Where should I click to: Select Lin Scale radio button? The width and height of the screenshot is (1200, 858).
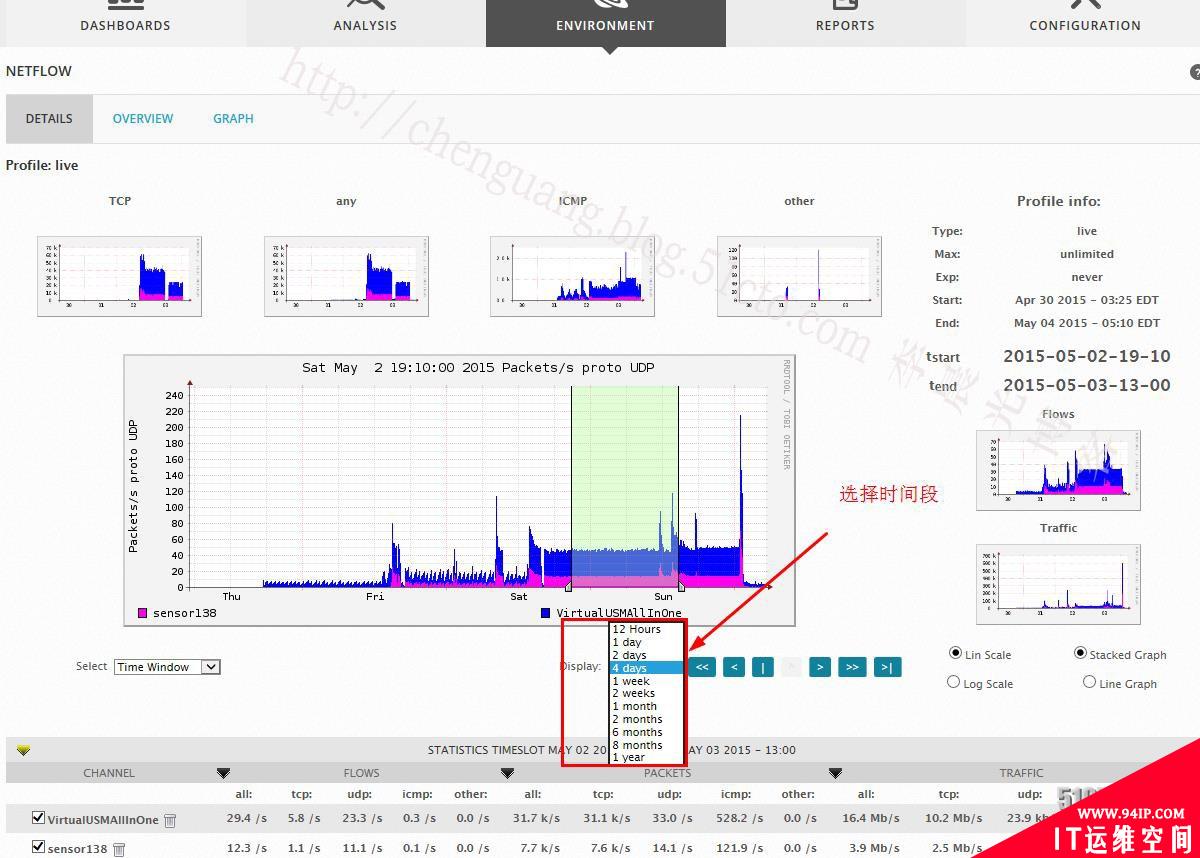point(954,653)
